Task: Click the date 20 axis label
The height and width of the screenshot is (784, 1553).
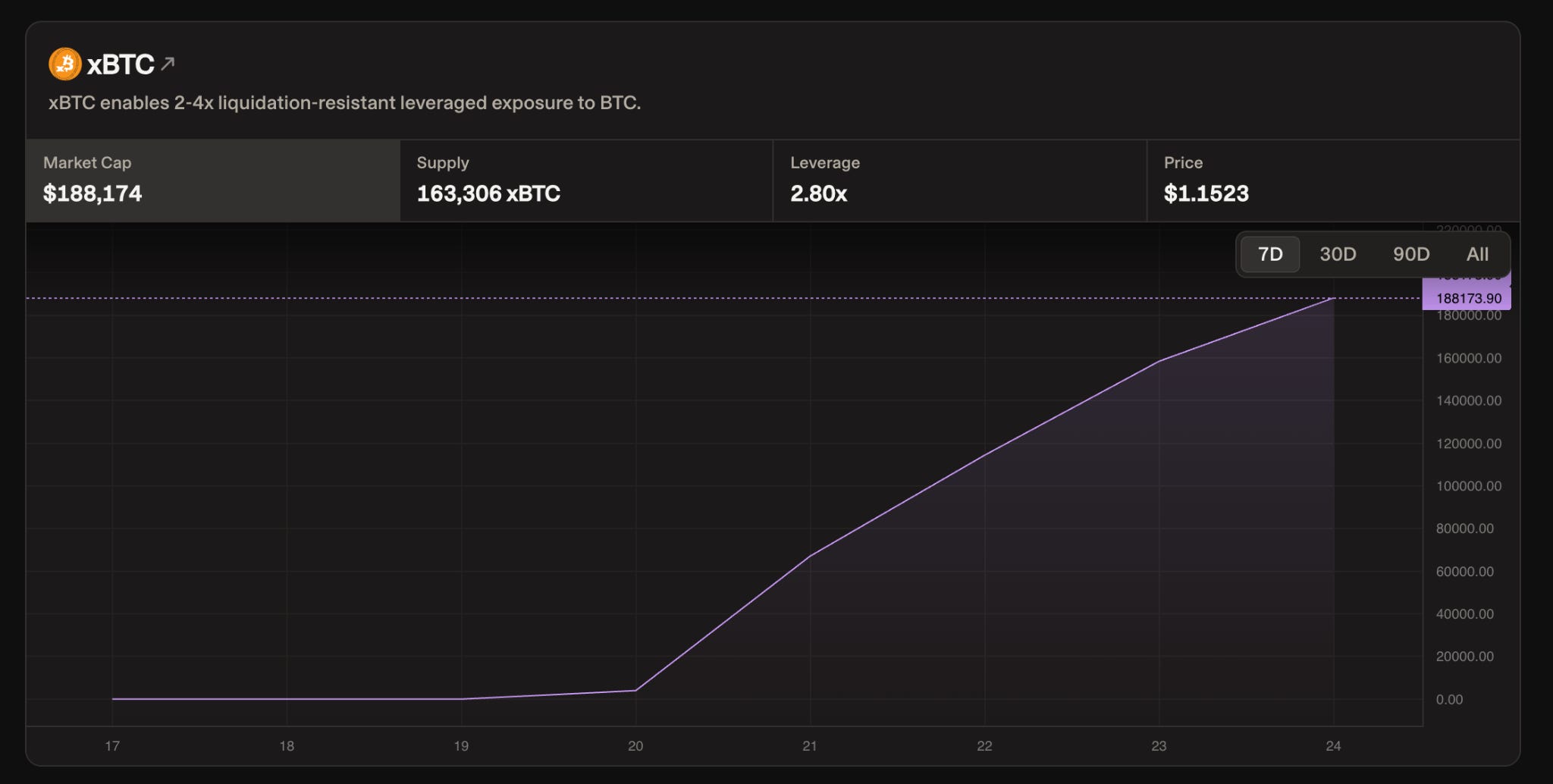Action: 635,746
